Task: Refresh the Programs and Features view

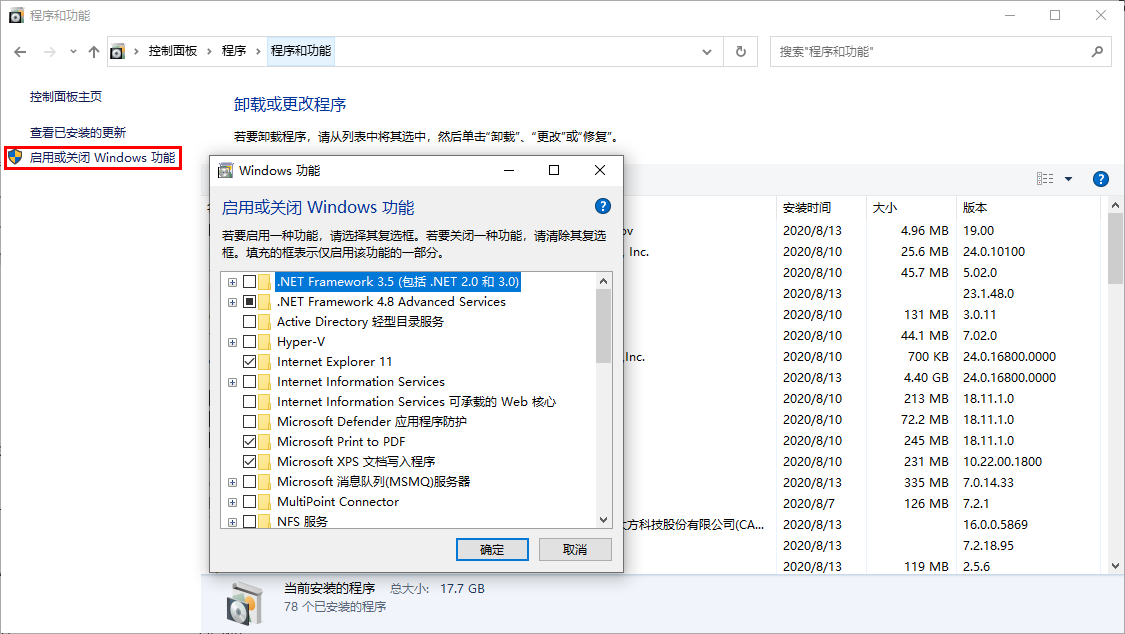Action: [741, 52]
